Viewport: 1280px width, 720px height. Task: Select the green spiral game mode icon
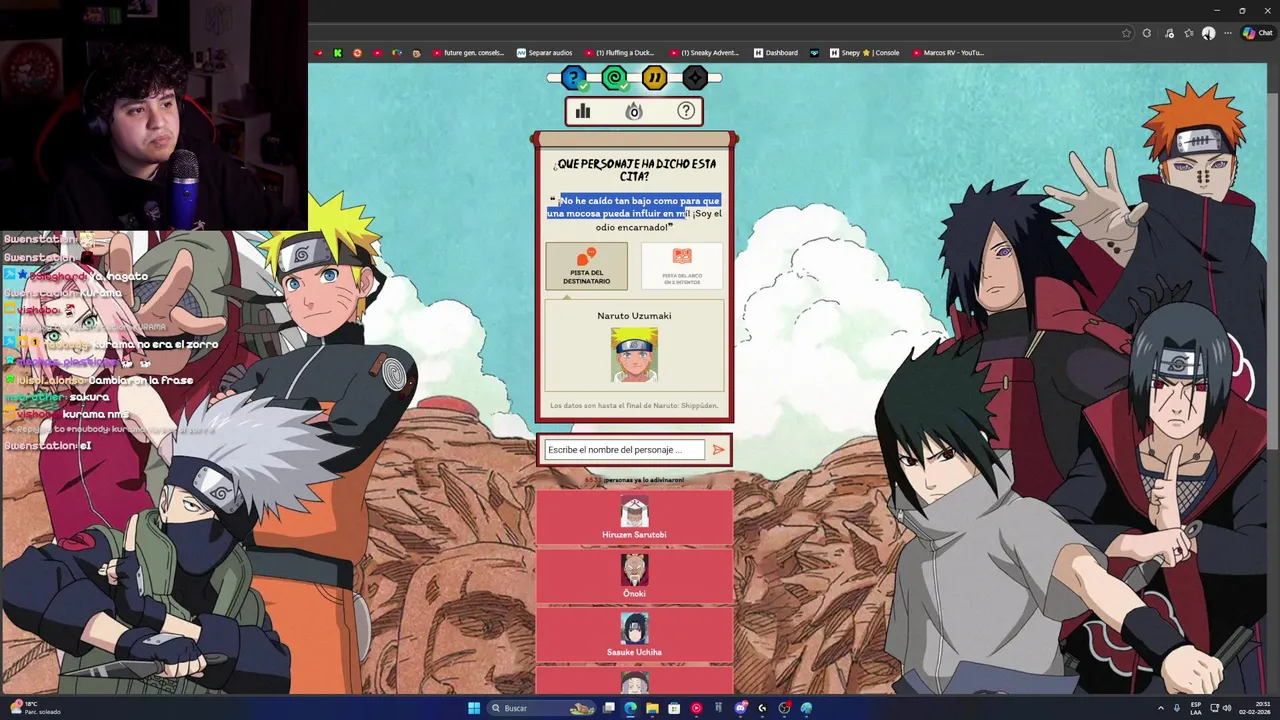614,78
